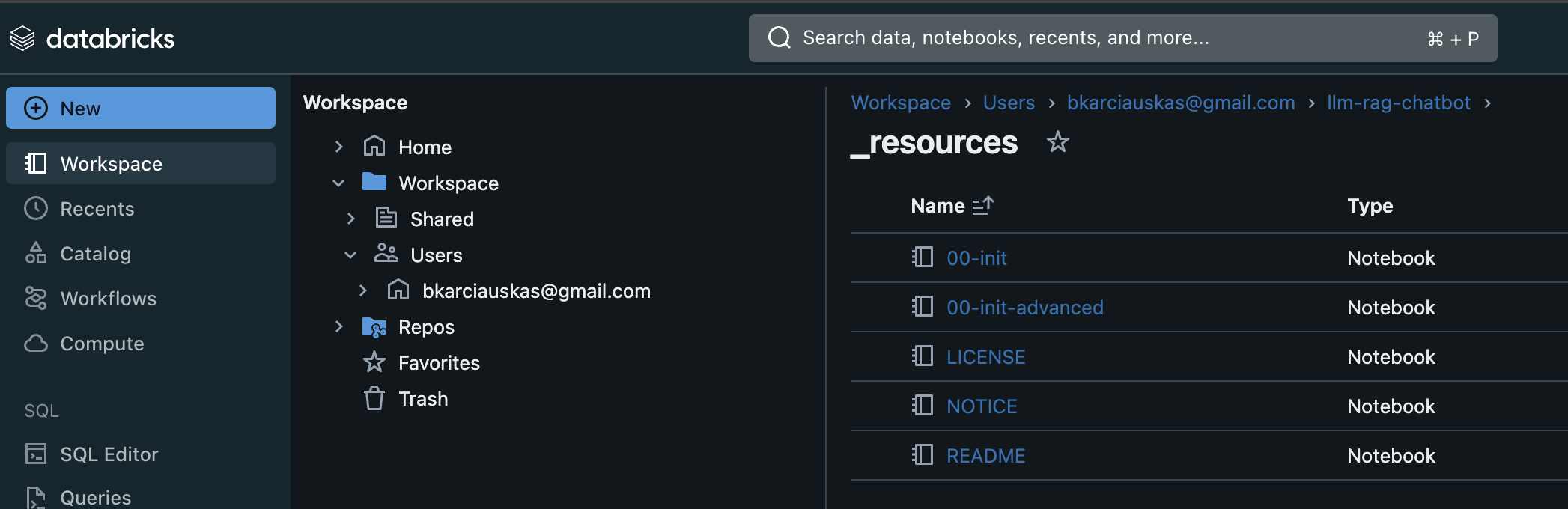Collapse the Users tree node
The width and height of the screenshot is (1568, 509).
tap(350, 255)
